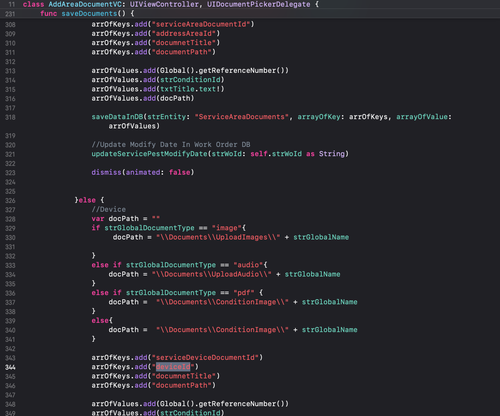Click "UIDocumentPickerDelegate" in the class header

pos(258,4)
